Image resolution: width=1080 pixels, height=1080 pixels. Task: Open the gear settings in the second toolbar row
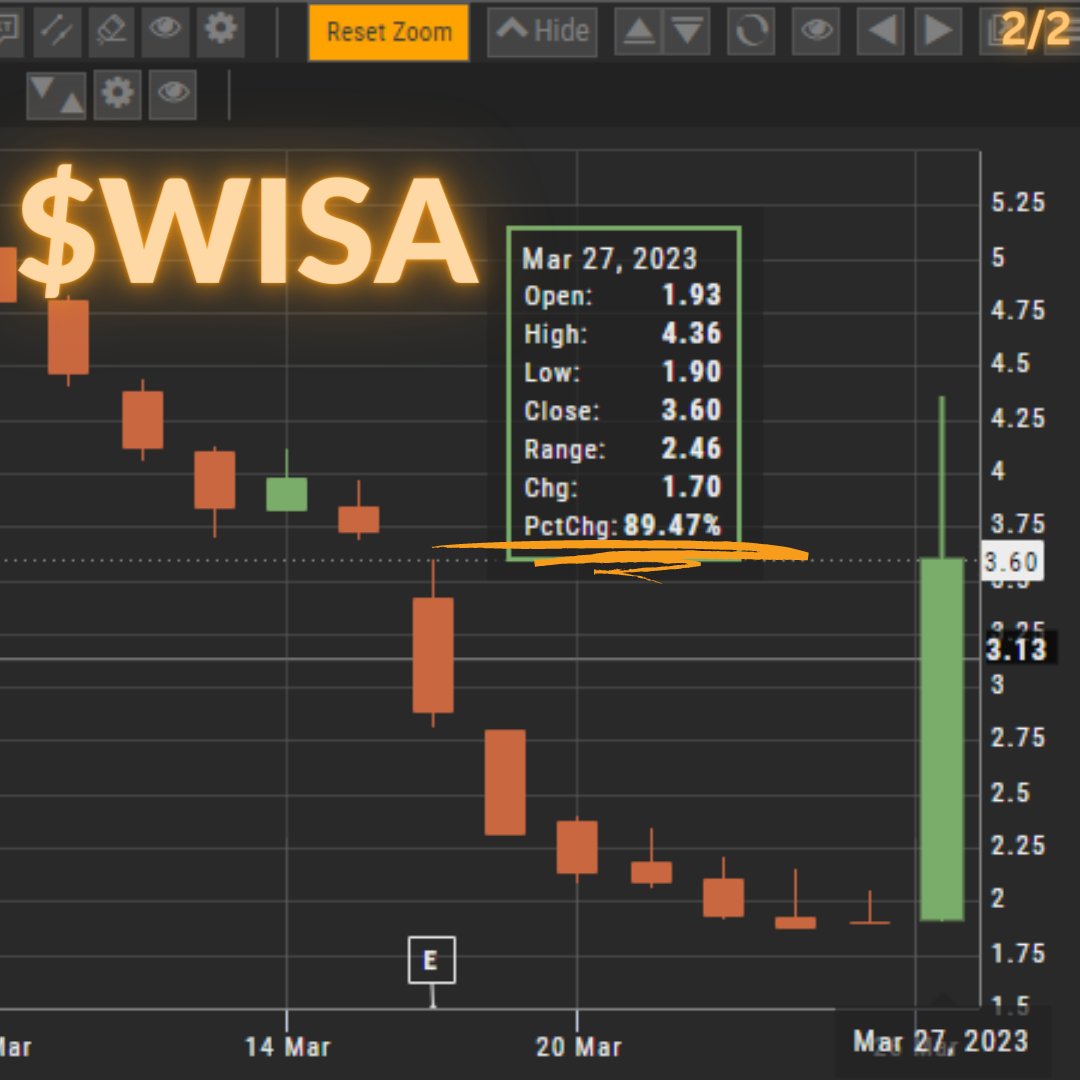pyautogui.click(x=118, y=94)
